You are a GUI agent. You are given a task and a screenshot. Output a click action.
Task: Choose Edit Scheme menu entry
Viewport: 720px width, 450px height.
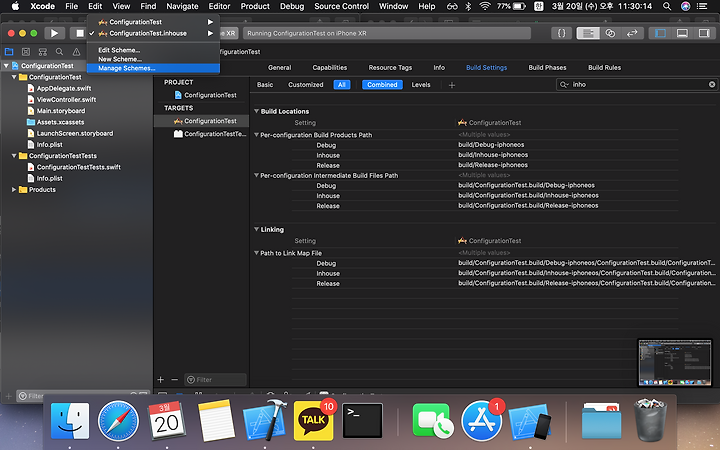pos(153,50)
